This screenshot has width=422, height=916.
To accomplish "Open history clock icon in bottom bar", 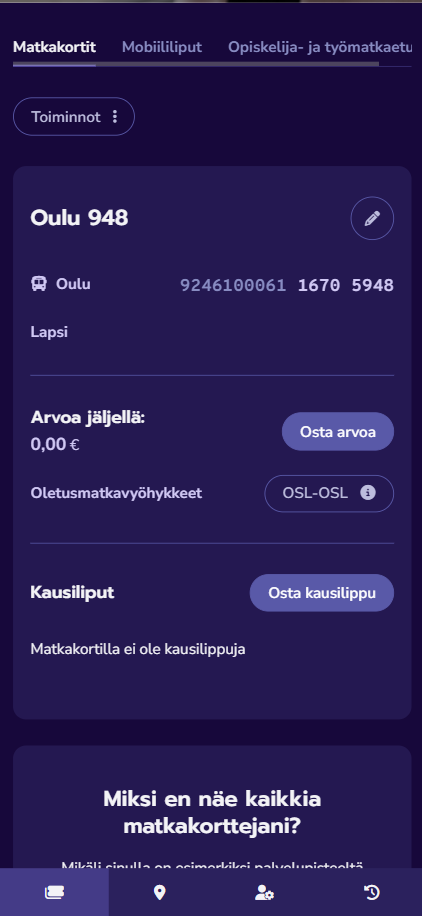I will (x=372, y=892).
